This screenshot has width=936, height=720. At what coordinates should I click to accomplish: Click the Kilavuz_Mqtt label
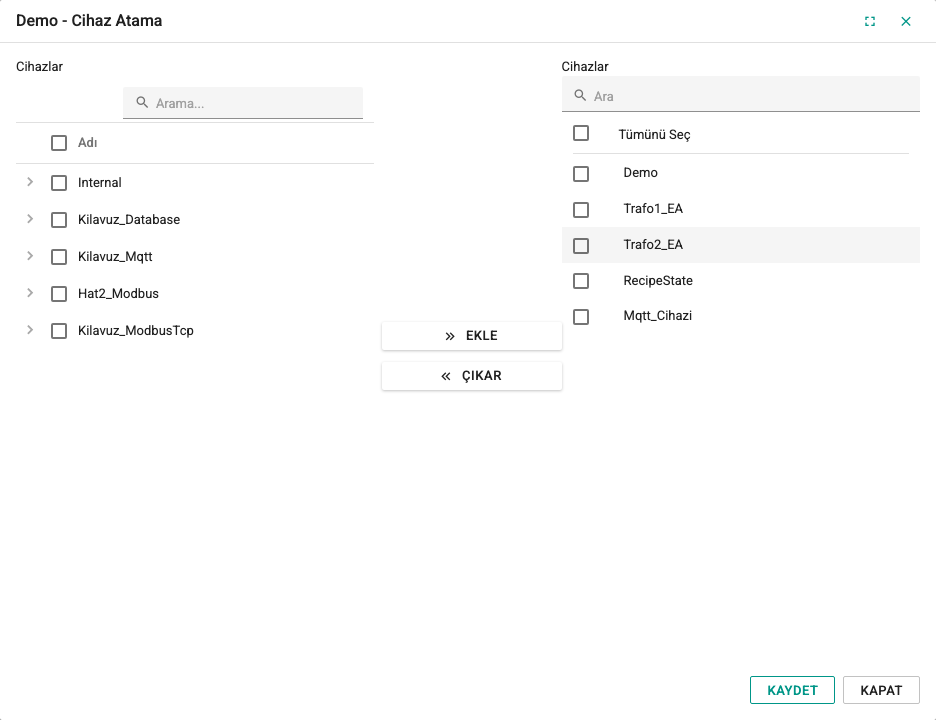115,257
